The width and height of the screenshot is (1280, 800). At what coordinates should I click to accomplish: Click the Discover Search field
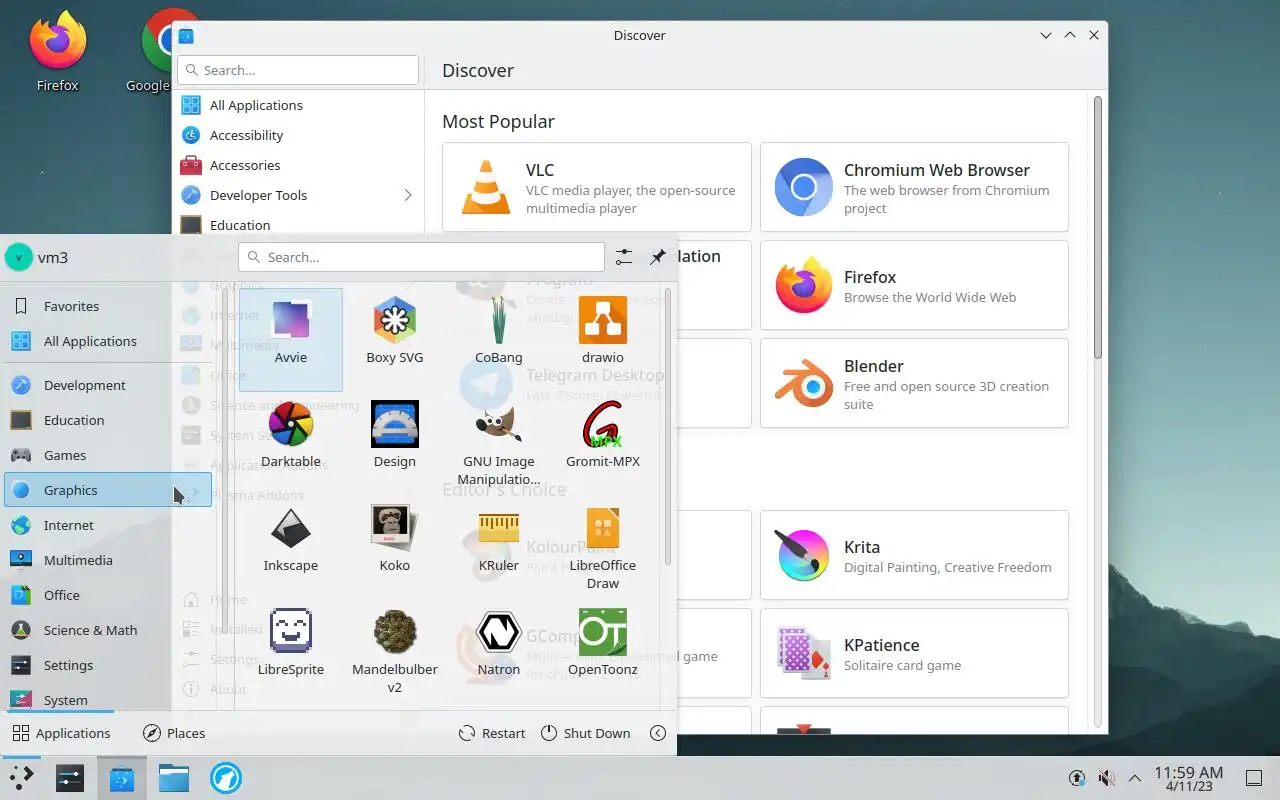coord(298,70)
